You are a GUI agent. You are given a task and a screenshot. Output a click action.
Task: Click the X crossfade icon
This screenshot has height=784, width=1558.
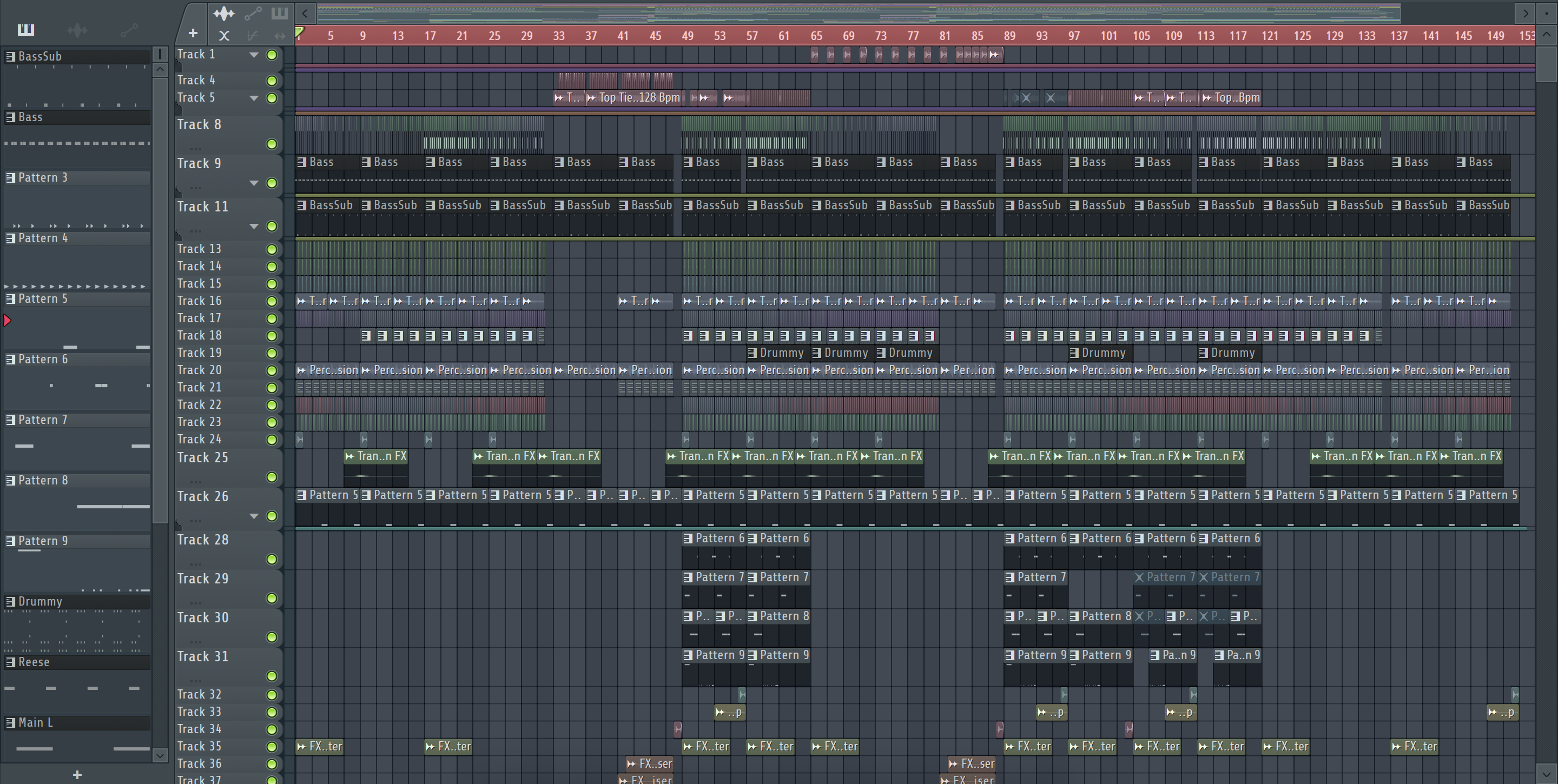tap(224, 36)
